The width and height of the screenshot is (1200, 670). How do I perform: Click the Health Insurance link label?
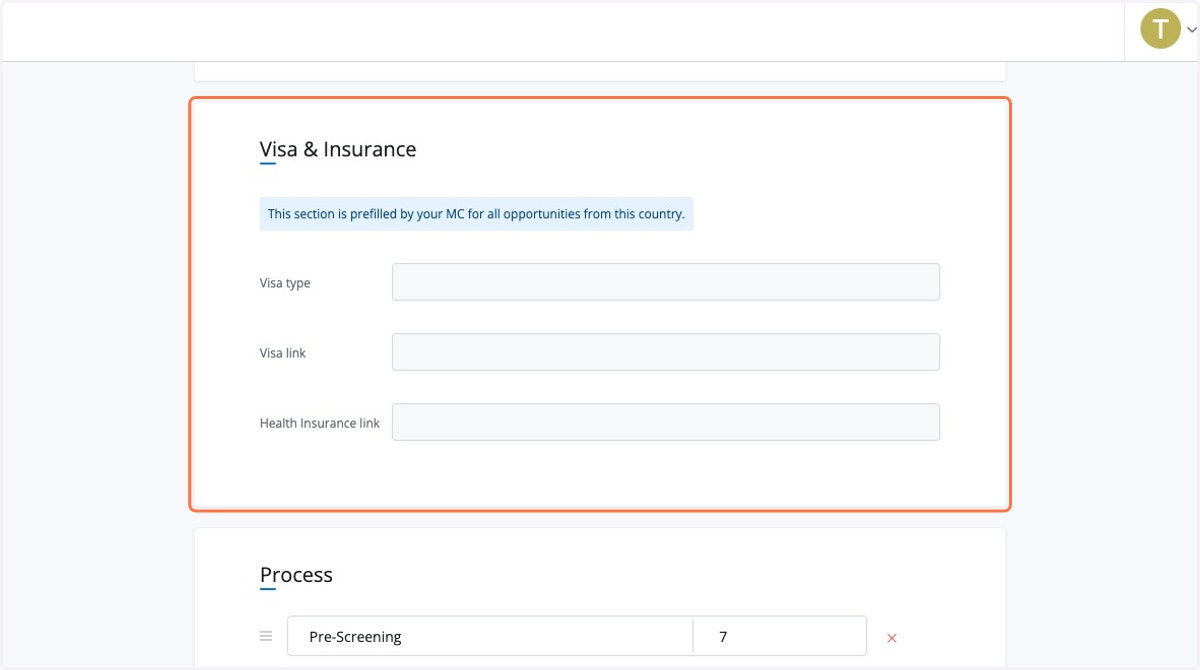tap(320, 423)
